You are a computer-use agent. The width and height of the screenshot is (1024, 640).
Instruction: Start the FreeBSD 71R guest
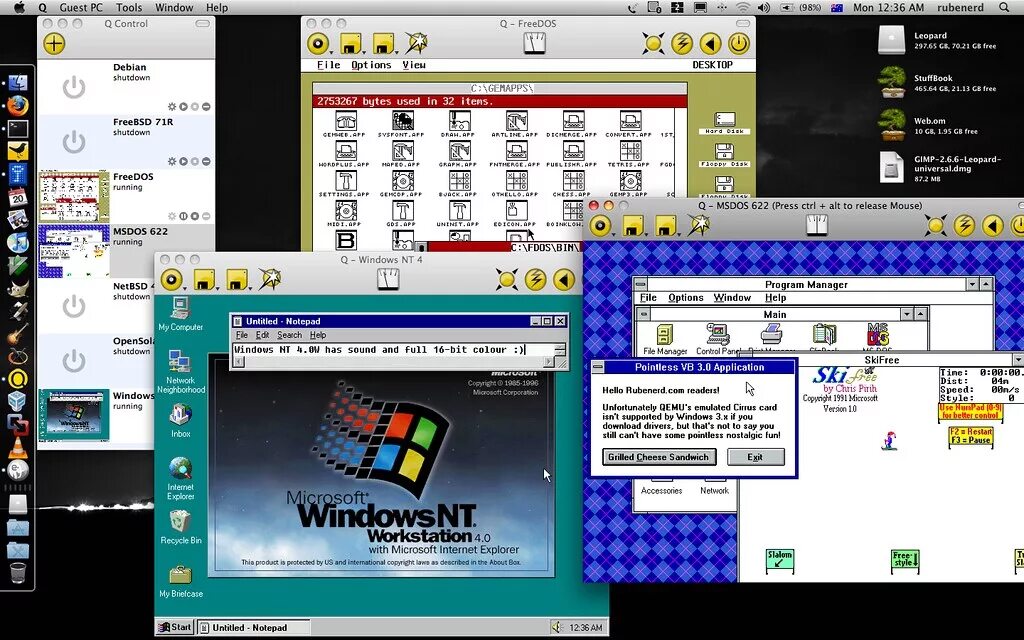point(184,161)
